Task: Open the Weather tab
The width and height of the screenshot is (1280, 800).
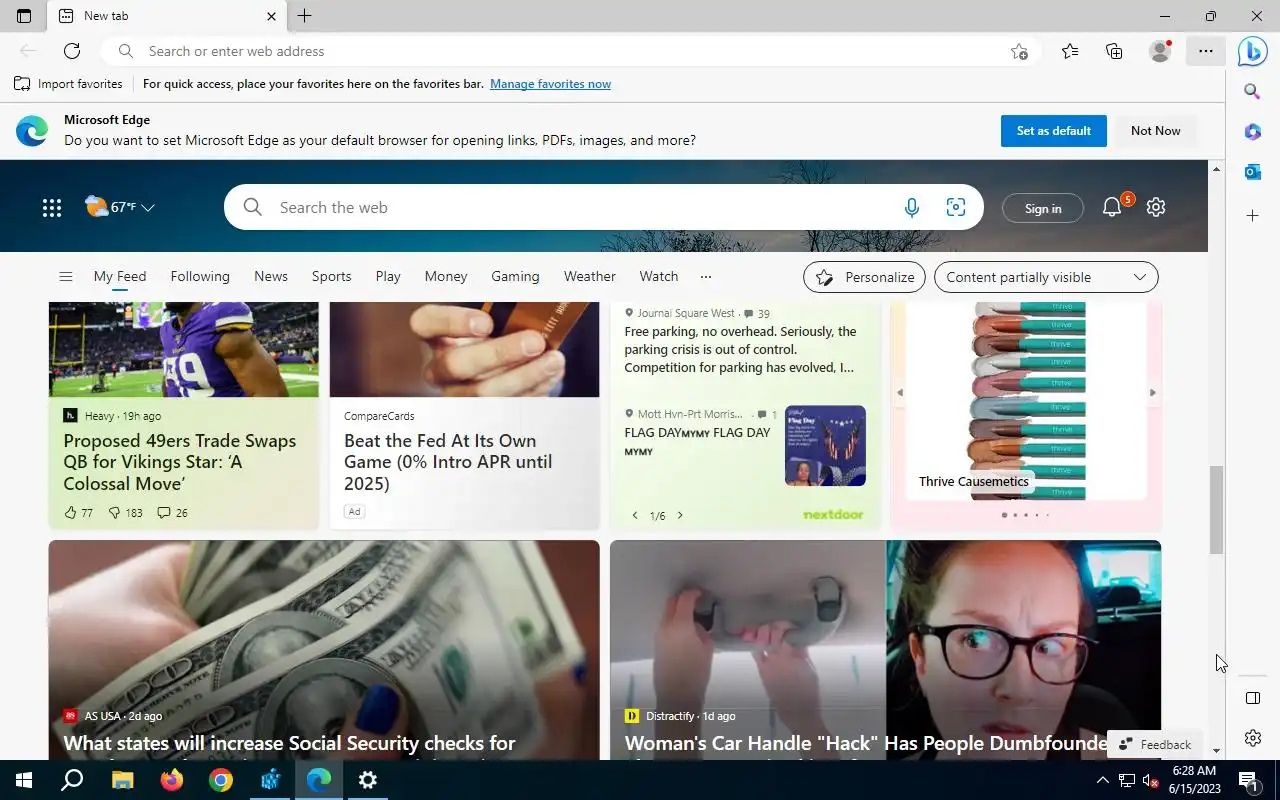Action: tap(590, 277)
